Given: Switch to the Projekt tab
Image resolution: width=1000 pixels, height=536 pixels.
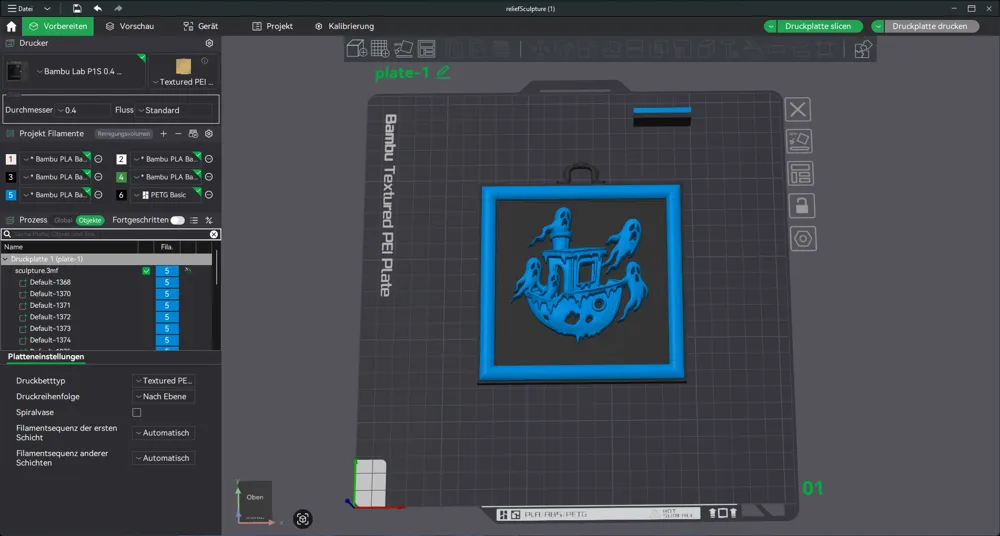Looking at the screenshot, I should [x=272, y=26].
